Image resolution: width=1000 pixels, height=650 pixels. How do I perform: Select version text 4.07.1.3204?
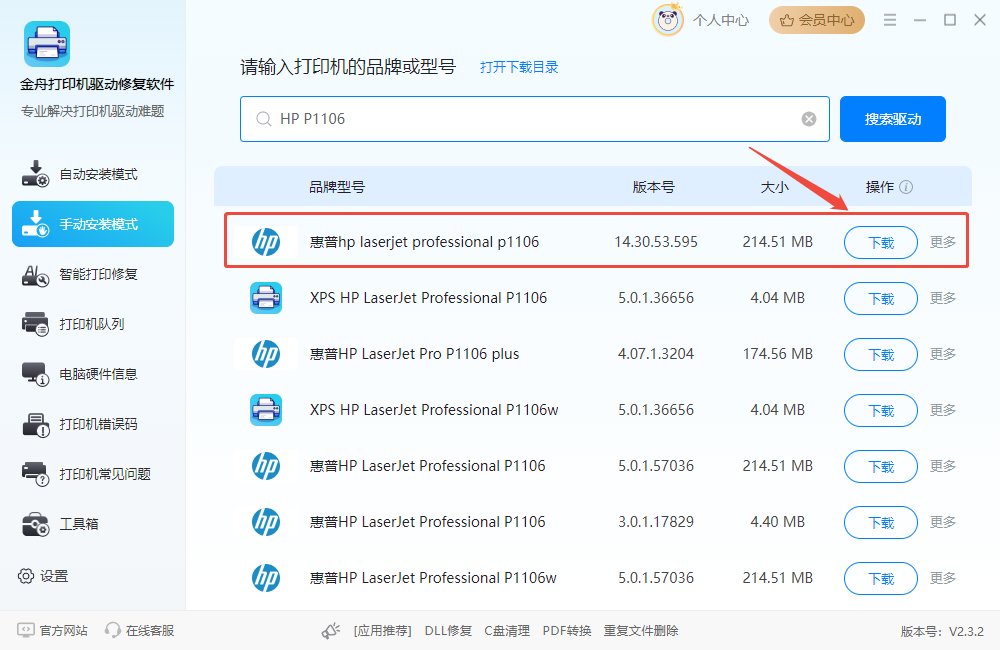pos(656,353)
